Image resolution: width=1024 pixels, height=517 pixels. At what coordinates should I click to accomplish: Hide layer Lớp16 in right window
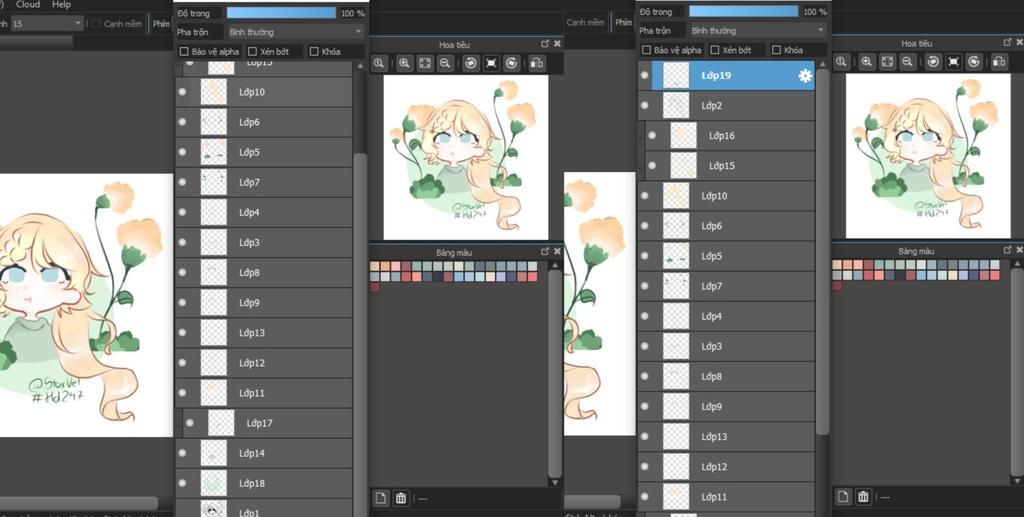[x=652, y=136]
